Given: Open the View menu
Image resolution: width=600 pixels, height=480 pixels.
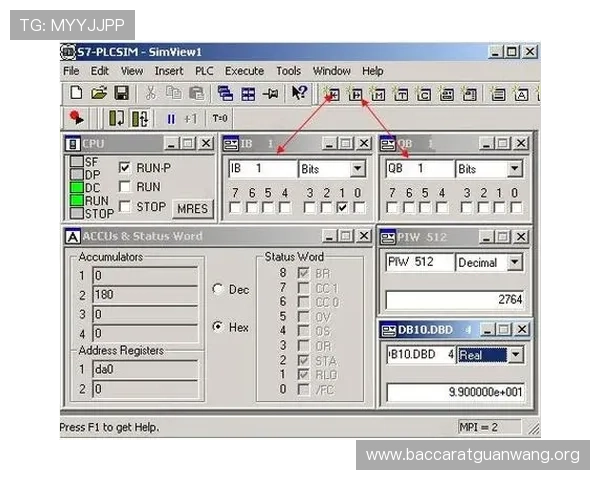Looking at the screenshot, I should (132, 71).
